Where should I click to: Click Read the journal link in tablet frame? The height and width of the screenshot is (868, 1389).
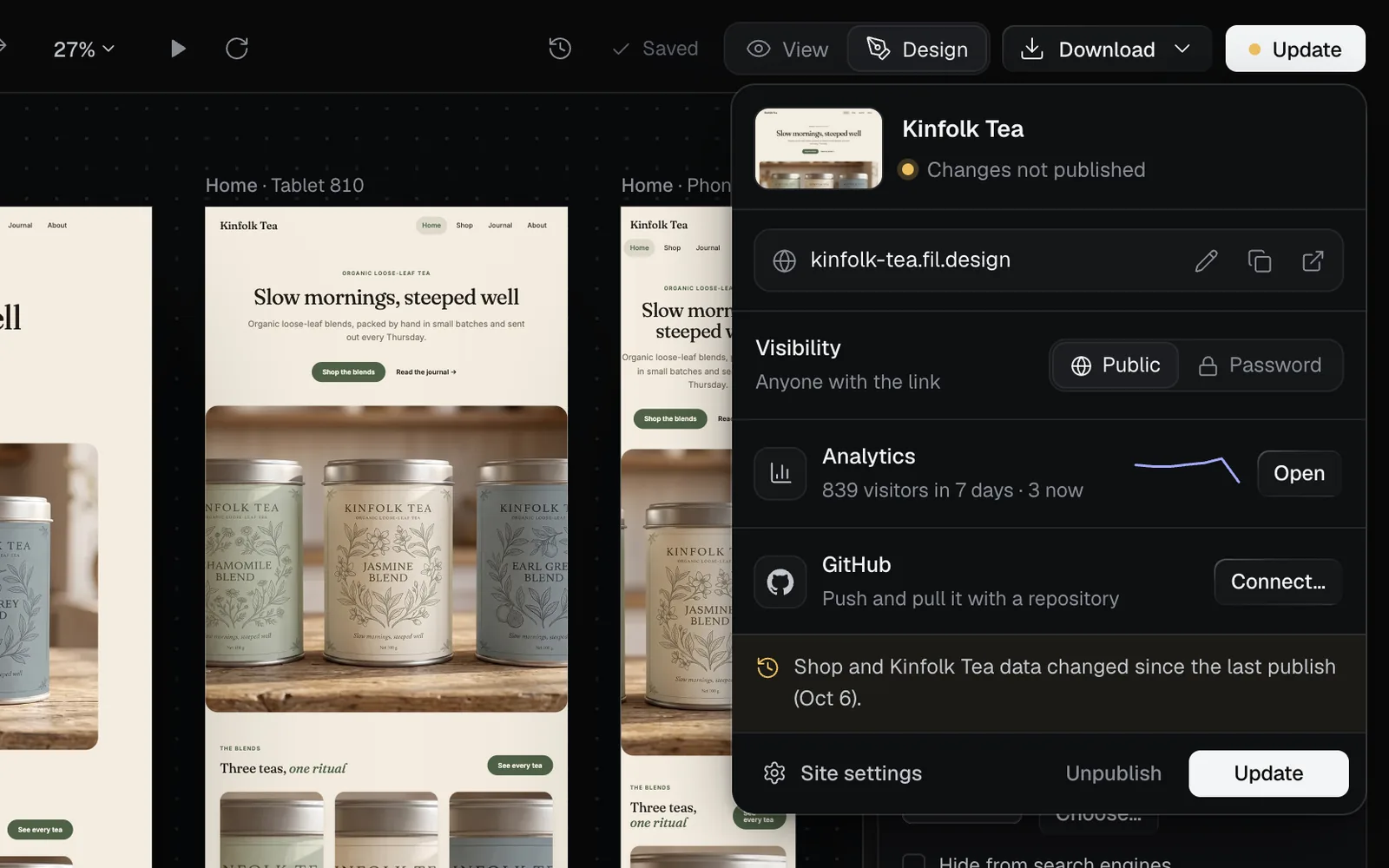pos(425,372)
